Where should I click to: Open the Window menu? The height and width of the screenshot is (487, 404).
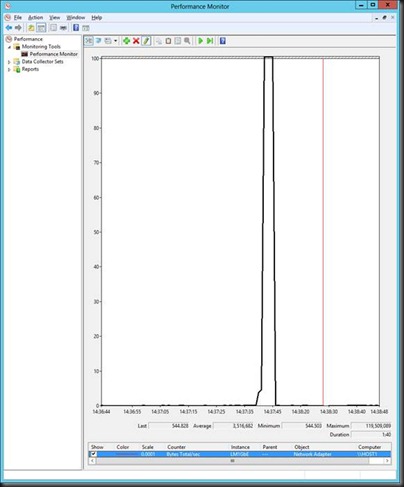click(x=76, y=17)
